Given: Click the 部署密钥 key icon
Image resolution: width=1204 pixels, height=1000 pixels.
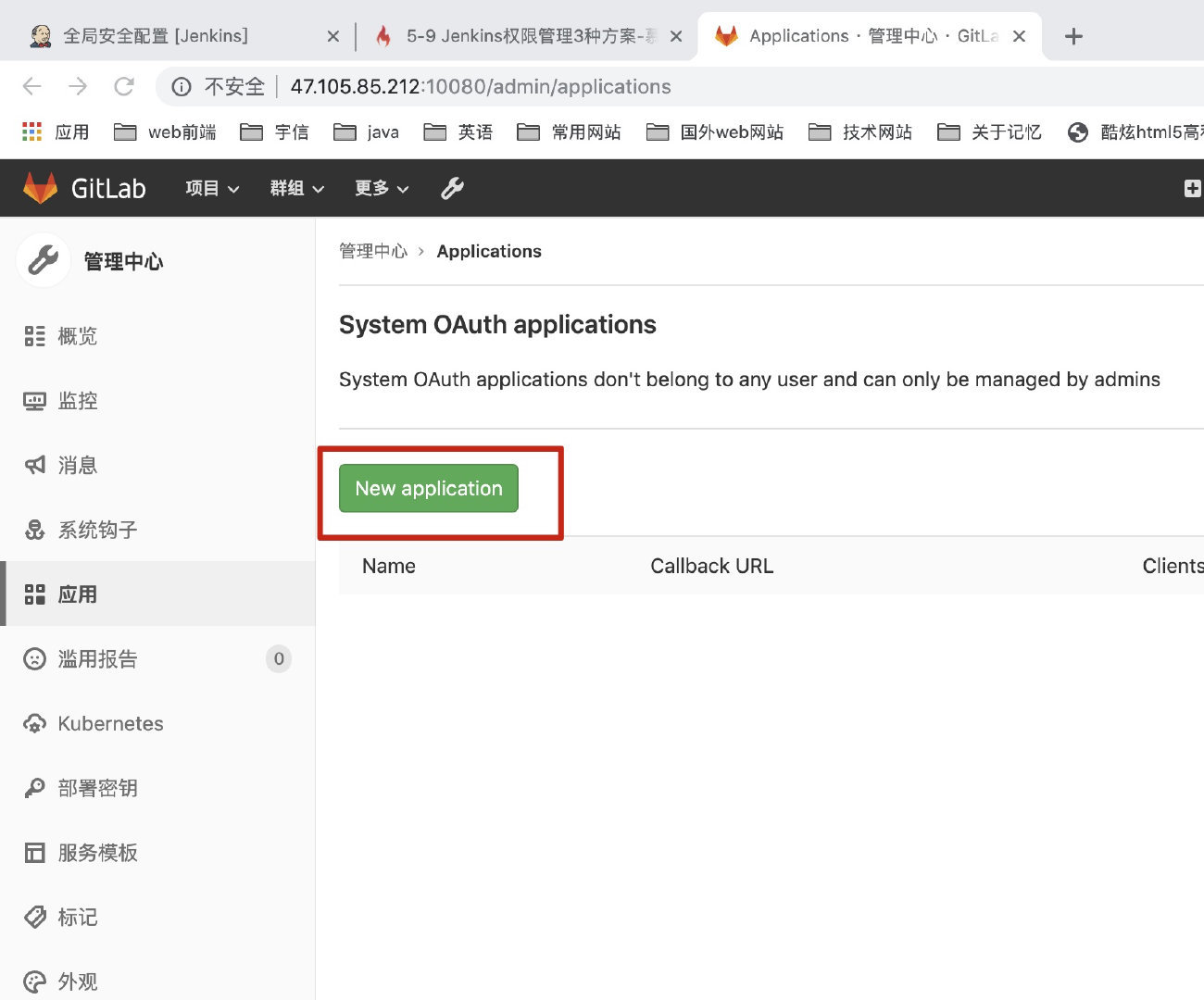Looking at the screenshot, I should (x=34, y=788).
